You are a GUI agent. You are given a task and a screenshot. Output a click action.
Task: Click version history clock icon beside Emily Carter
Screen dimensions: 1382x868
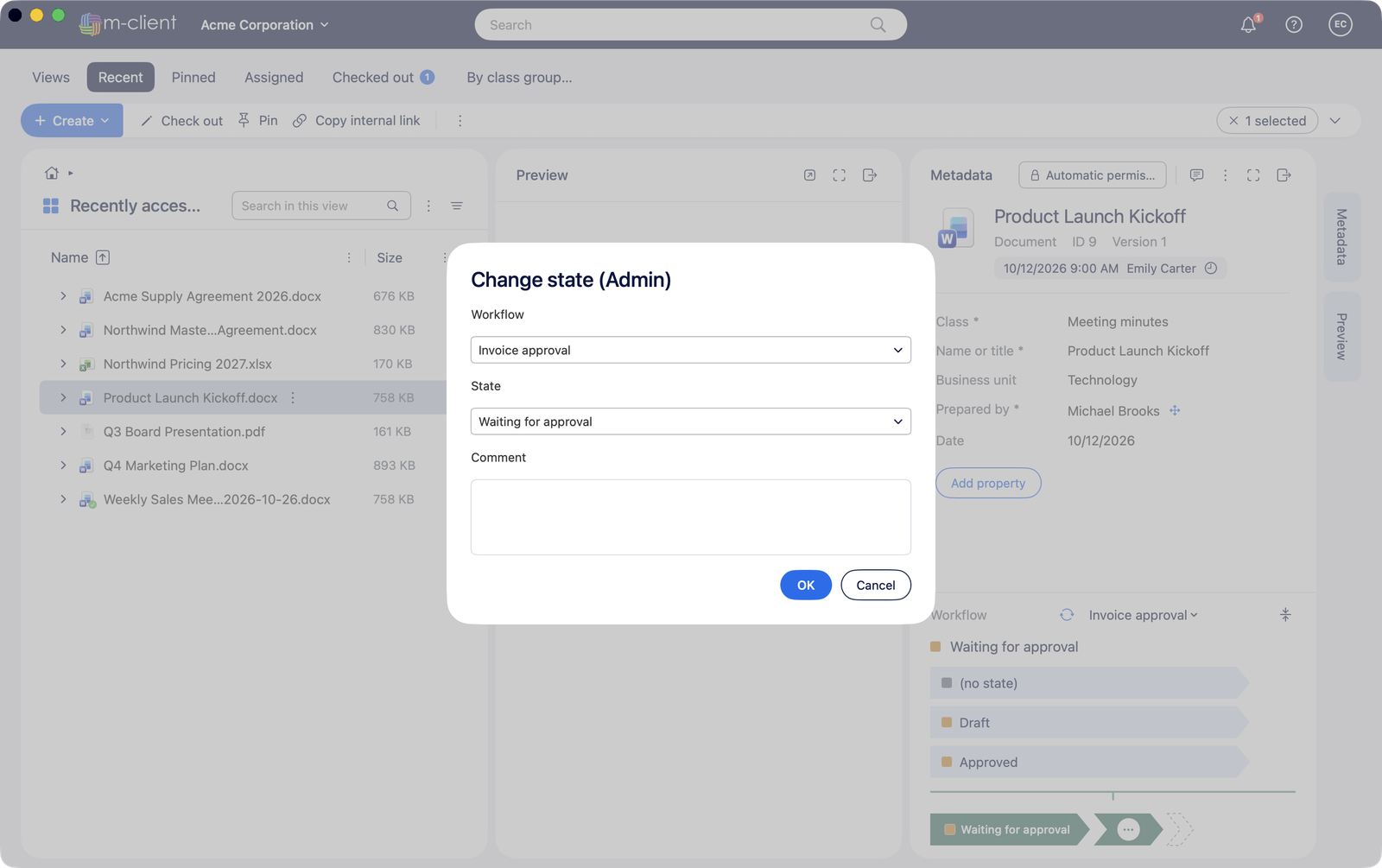[1211, 269]
